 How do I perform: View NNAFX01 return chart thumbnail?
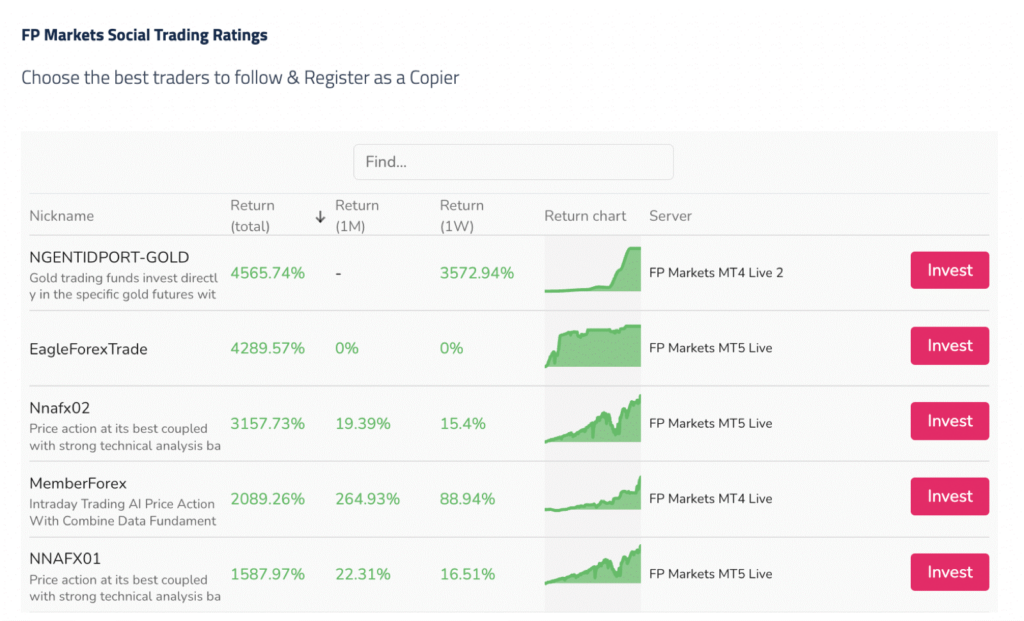click(x=593, y=573)
